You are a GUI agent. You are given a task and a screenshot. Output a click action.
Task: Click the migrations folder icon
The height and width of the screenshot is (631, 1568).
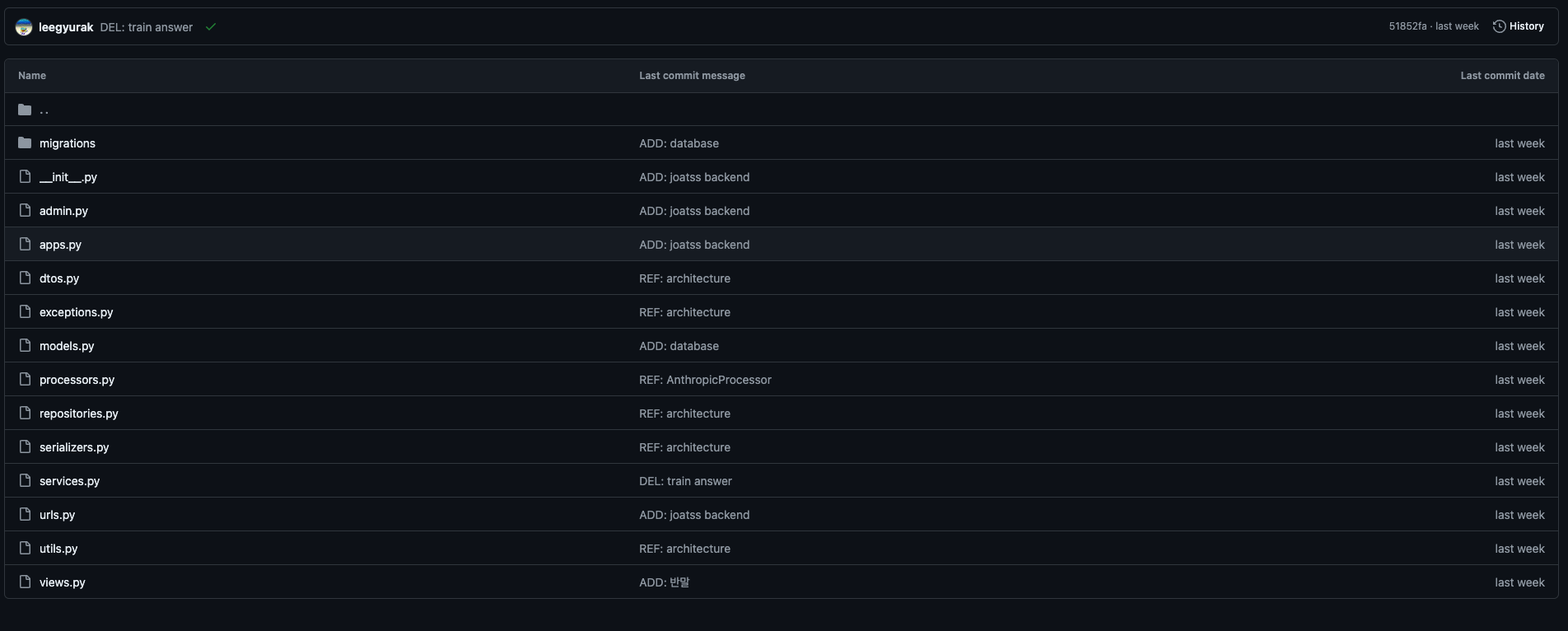(25, 143)
